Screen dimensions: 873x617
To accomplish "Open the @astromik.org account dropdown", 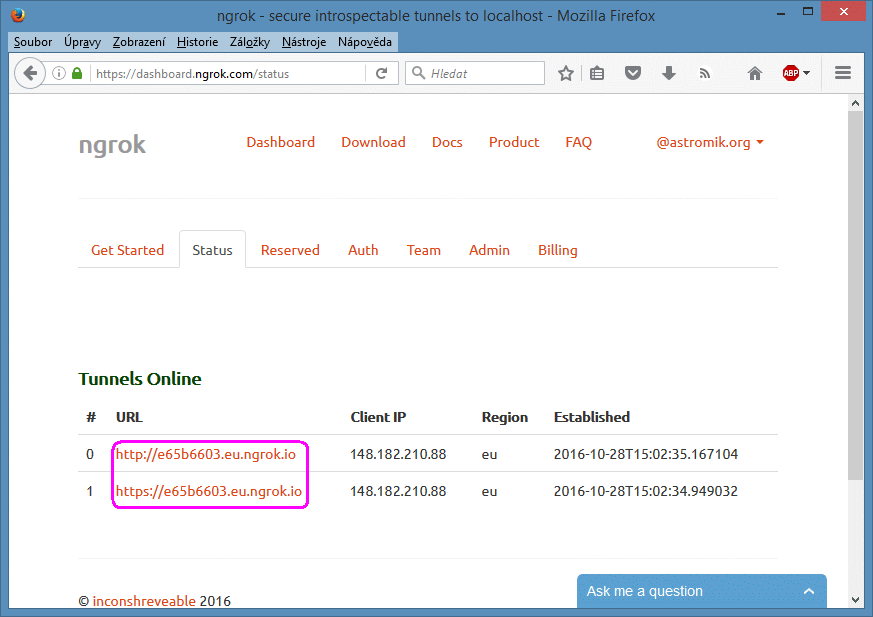I will click(x=709, y=143).
